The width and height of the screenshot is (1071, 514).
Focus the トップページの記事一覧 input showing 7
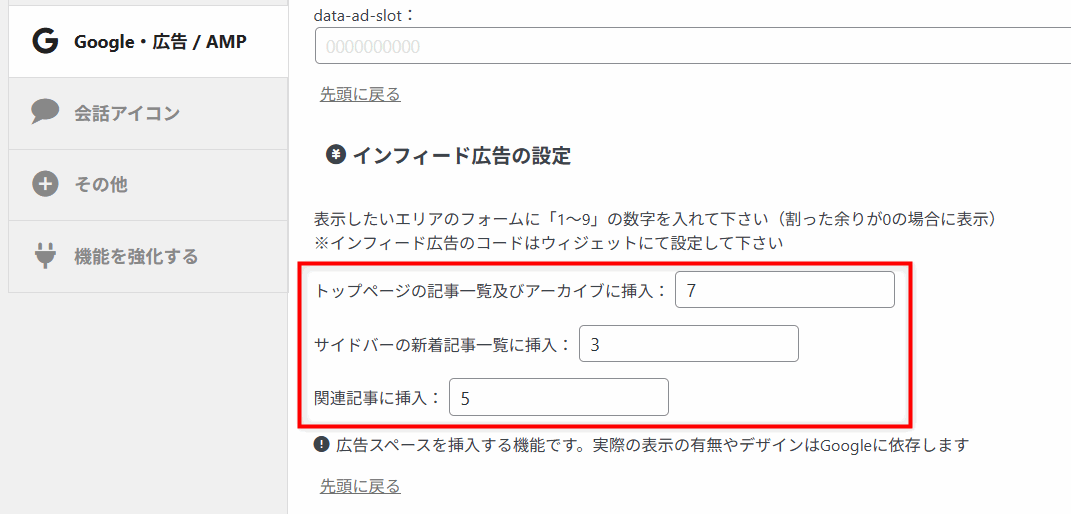click(784, 290)
